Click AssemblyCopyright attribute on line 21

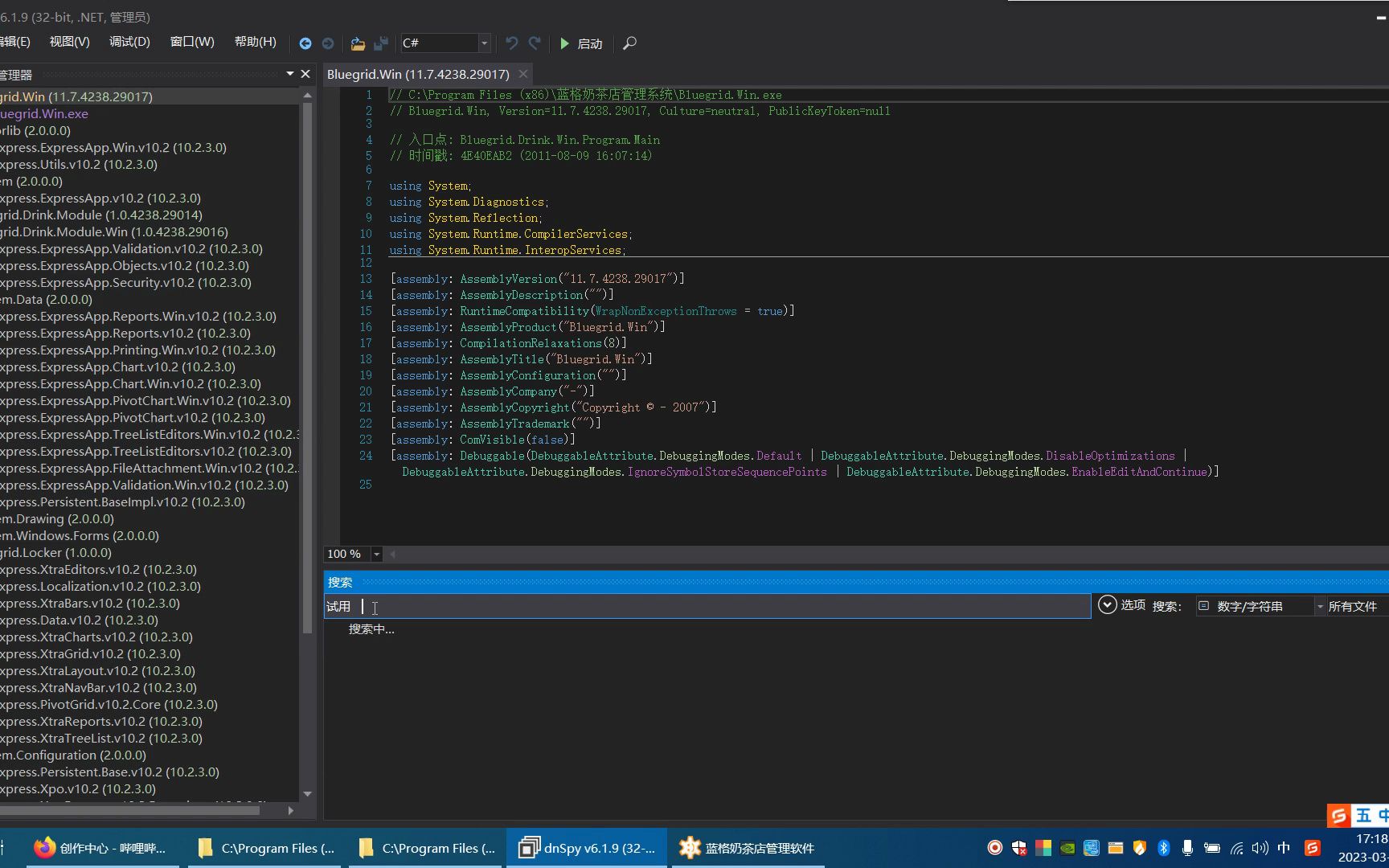pyautogui.click(x=514, y=407)
